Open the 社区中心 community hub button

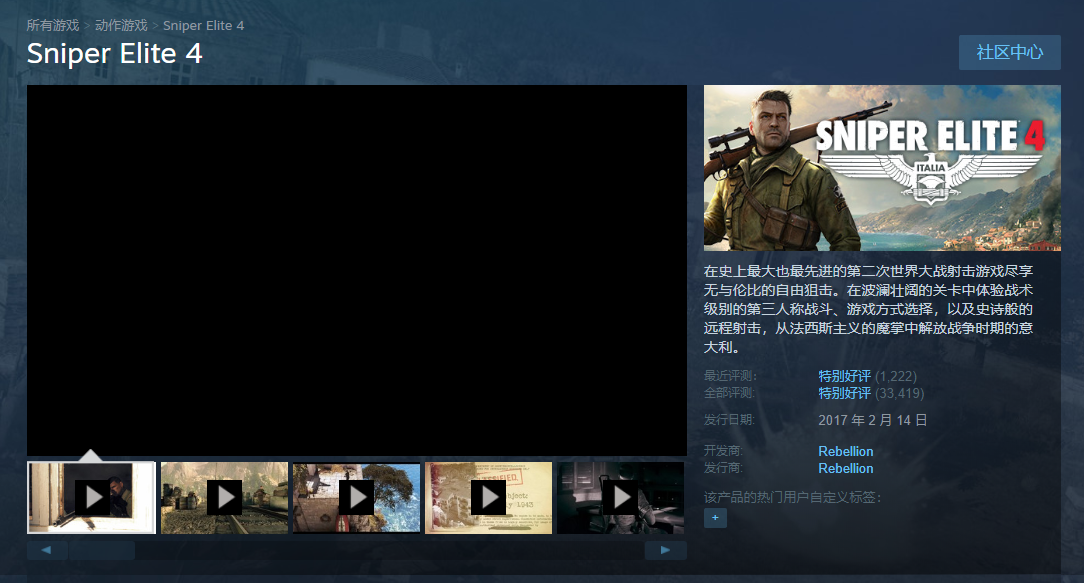pyautogui.click(x=1009, y=53)
